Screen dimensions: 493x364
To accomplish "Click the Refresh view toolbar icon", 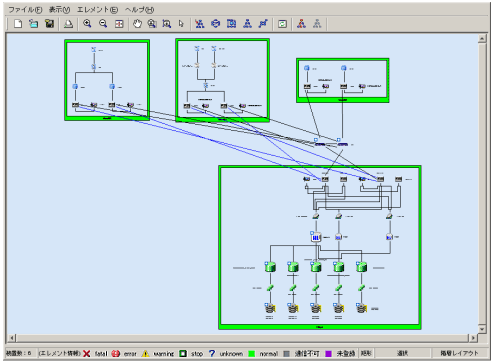I will 282,24.
